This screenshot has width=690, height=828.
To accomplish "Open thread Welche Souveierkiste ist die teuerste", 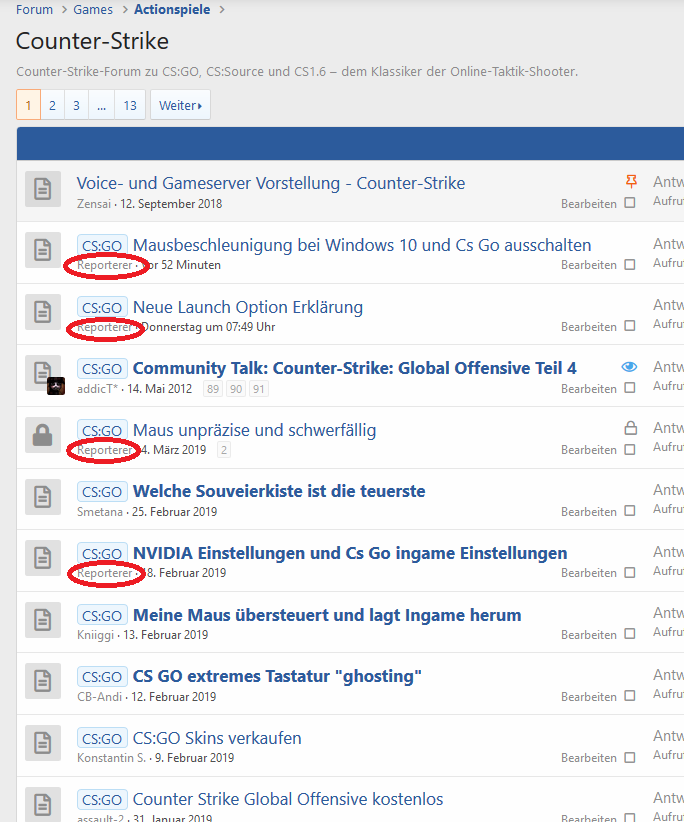I will [279, 491].
